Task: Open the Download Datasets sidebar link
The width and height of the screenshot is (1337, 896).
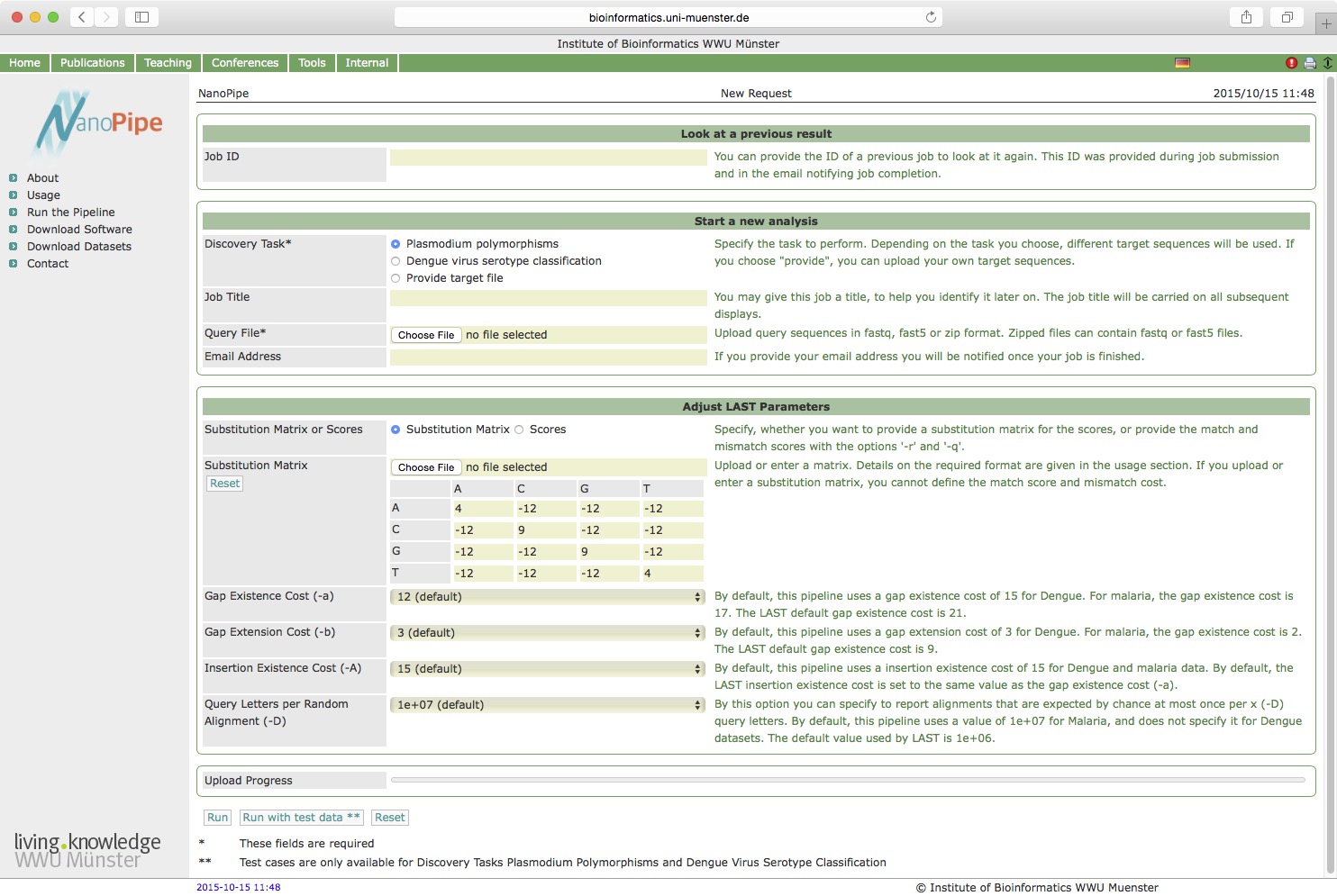Action: (79, 247)
